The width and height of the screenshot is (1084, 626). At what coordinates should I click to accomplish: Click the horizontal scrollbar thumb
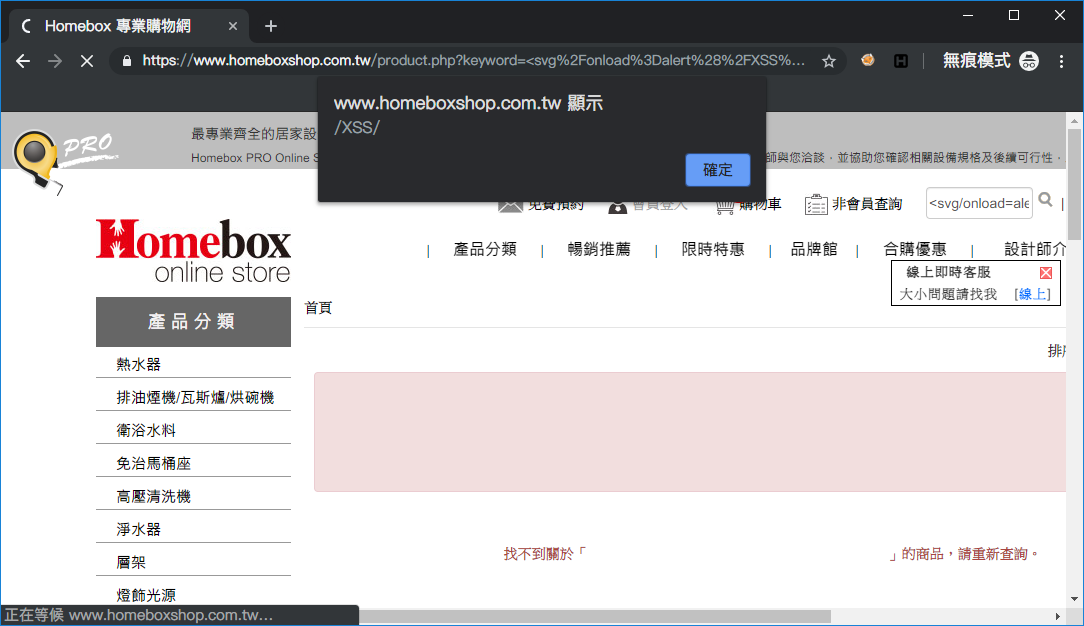(595, 616)
